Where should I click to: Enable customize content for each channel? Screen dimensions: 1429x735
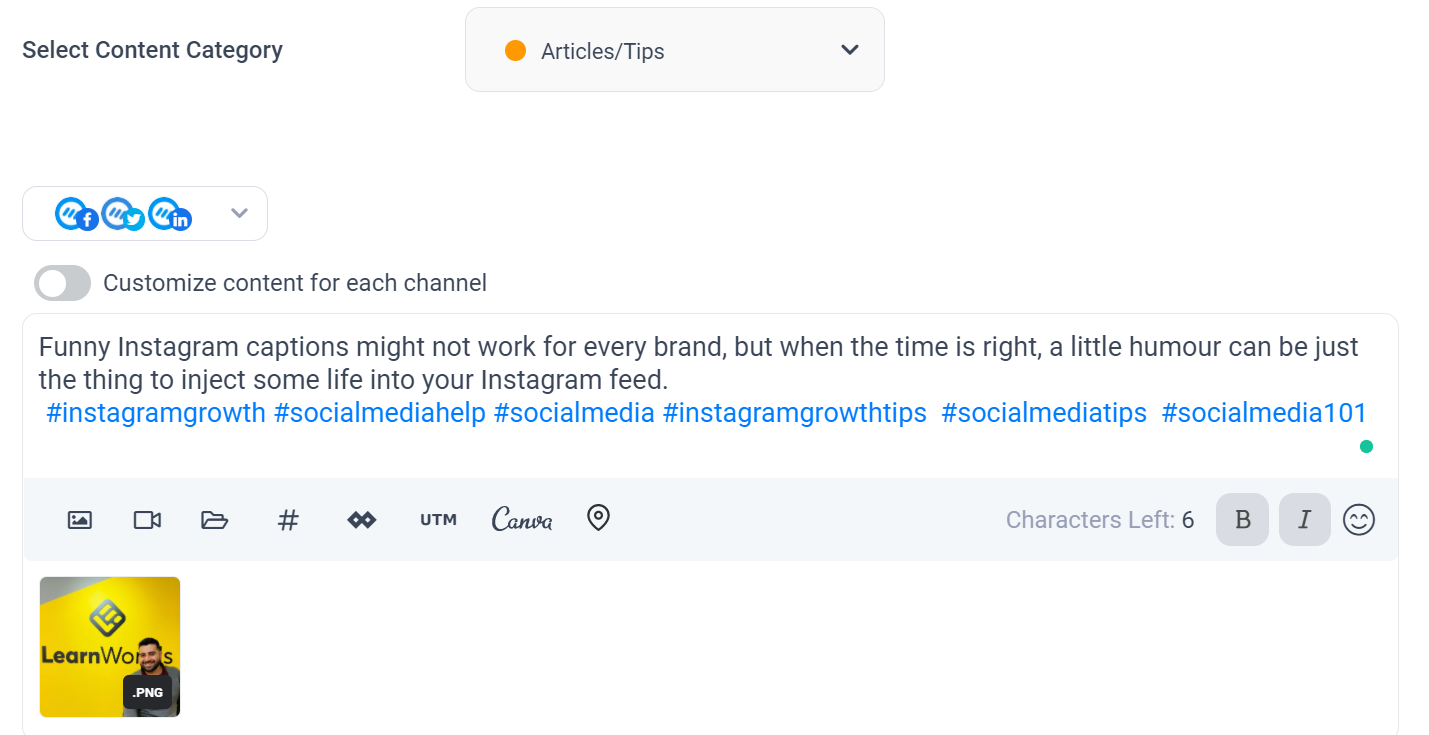62,283
